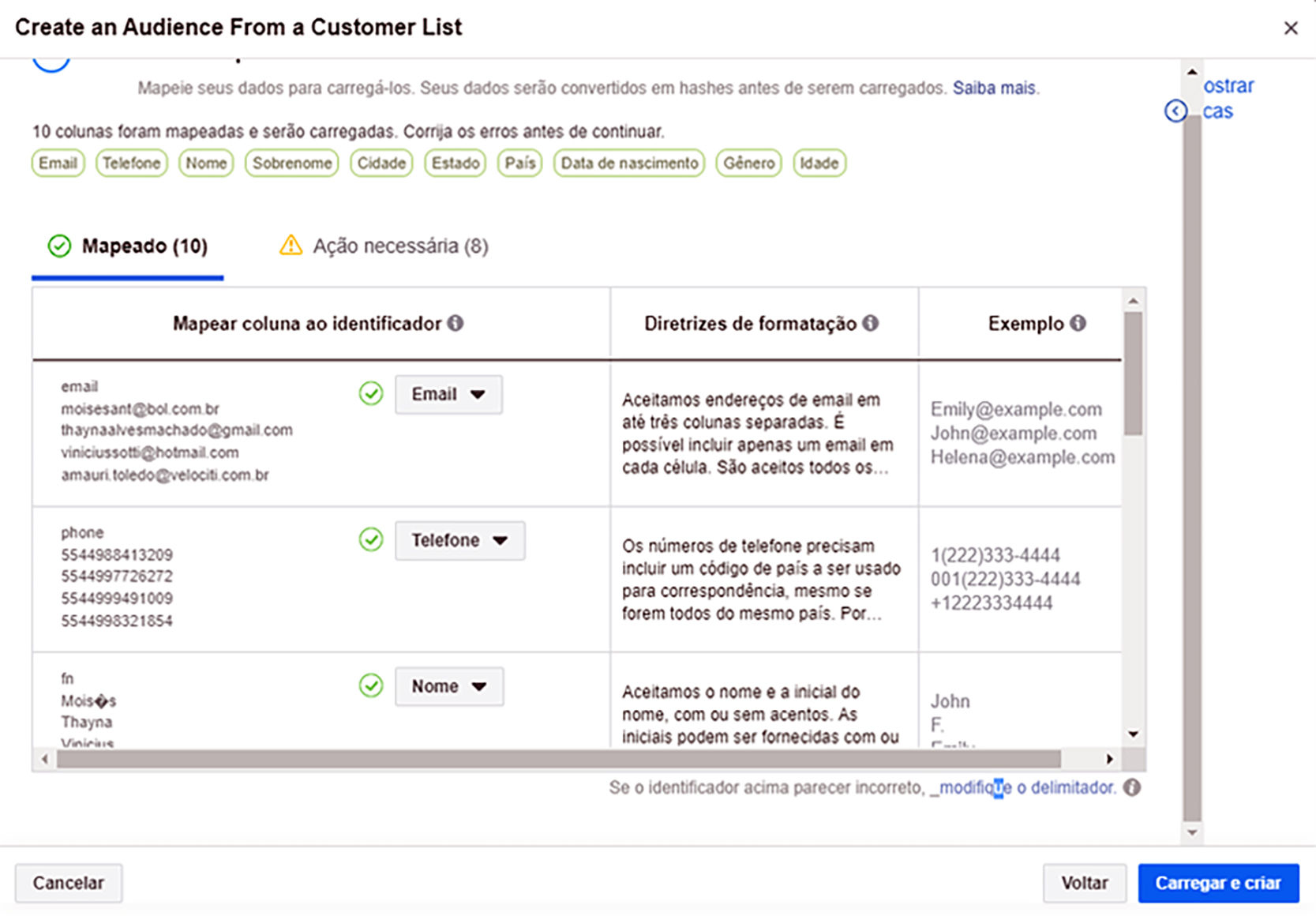The height and width of the screenshot is (916, 1316).
Task: Click the Nome mapped column tag
Action: [206, 163]
